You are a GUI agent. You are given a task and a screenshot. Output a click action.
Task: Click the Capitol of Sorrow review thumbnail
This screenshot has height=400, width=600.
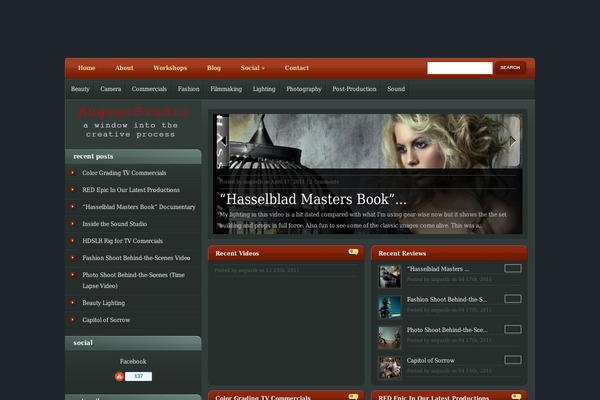[390, 368]
